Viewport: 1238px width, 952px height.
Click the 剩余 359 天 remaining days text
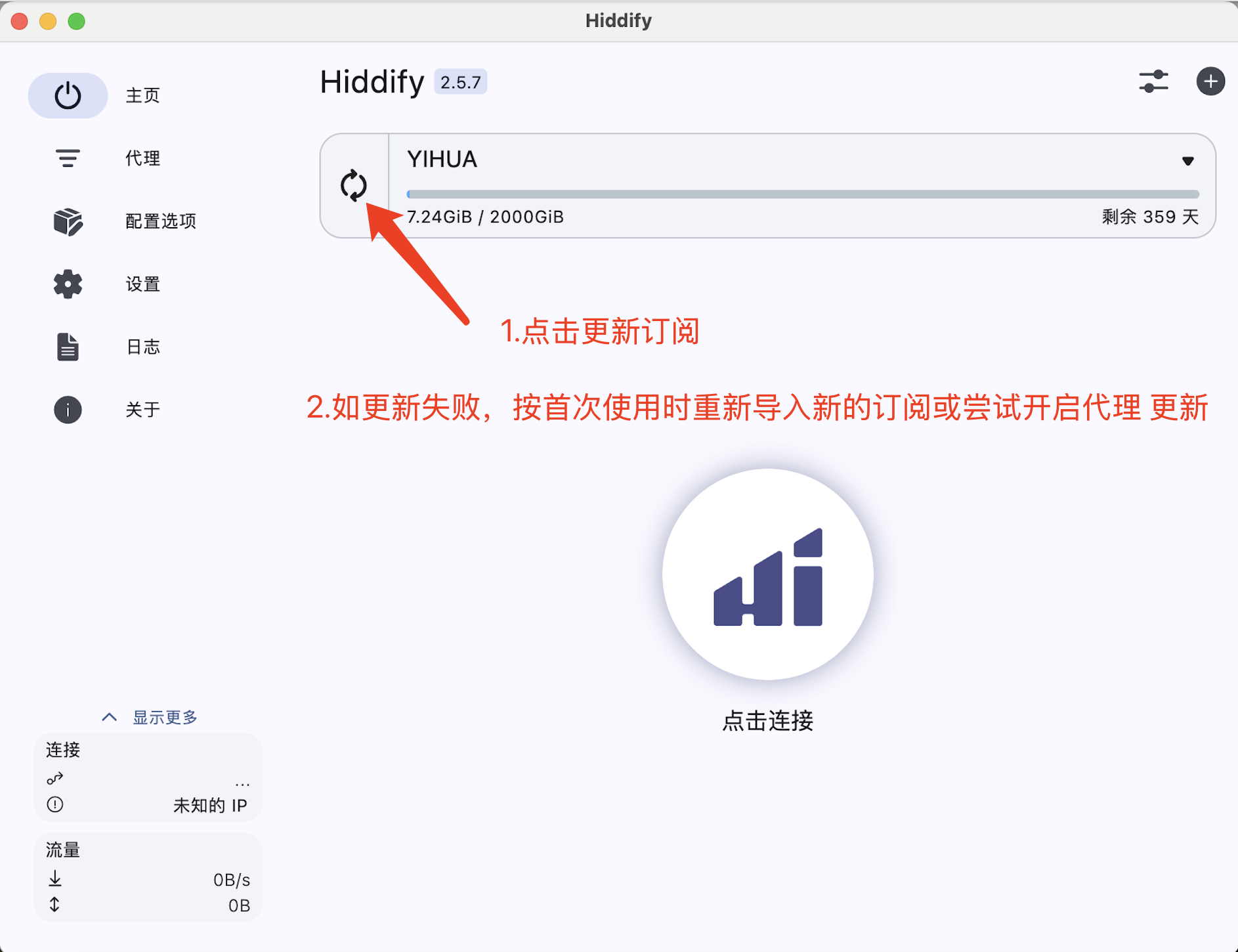pos(1150,217)
